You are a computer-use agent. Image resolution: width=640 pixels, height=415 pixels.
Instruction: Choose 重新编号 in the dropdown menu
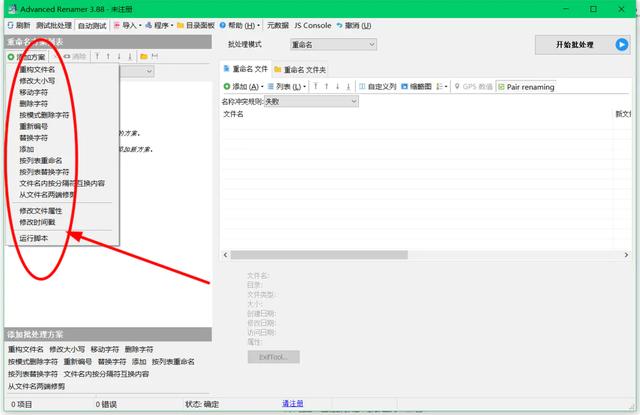pyautogui.click(x=33, y=126)
